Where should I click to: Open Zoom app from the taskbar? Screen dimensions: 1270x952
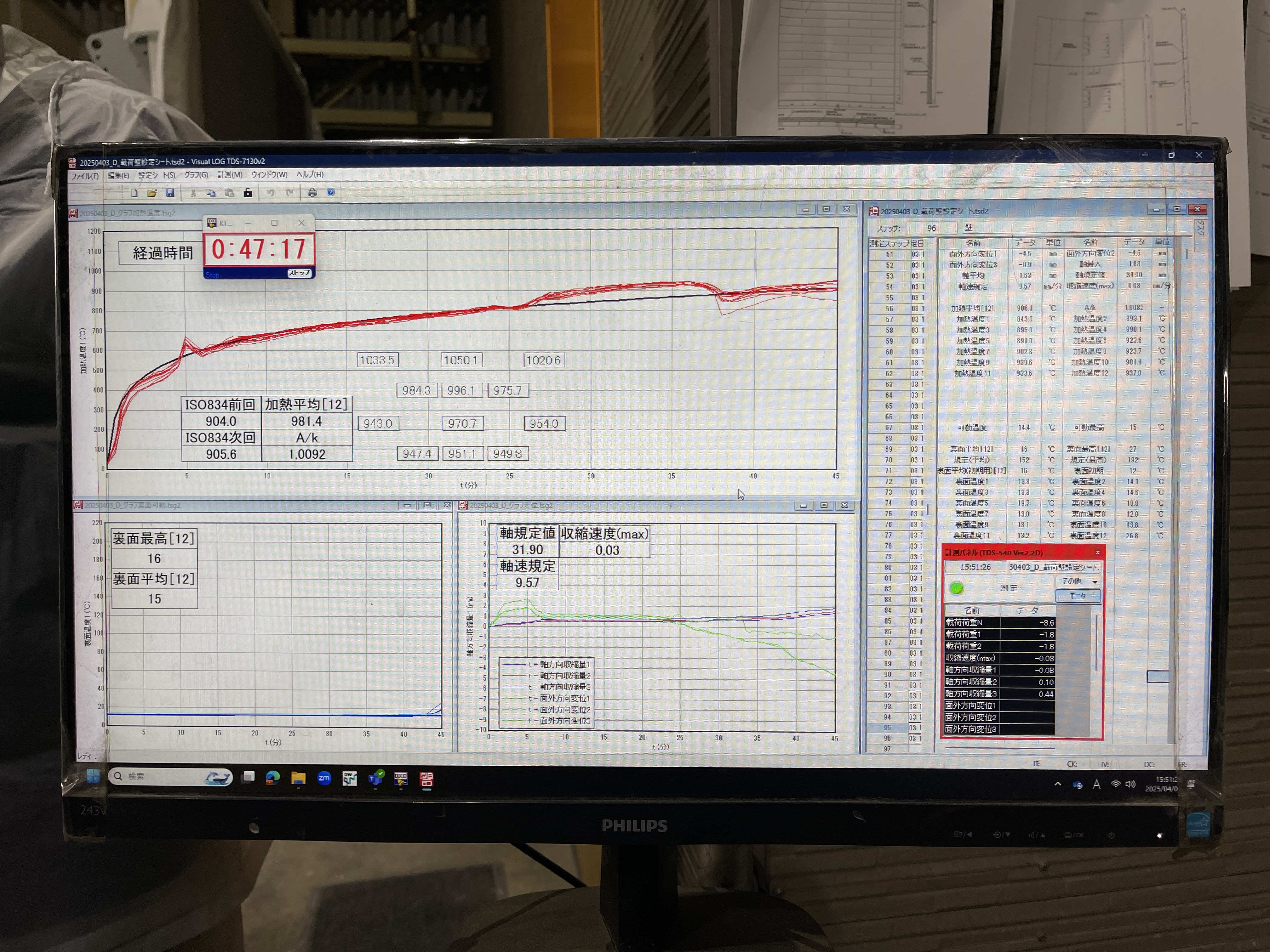click(x=324, y=778)
